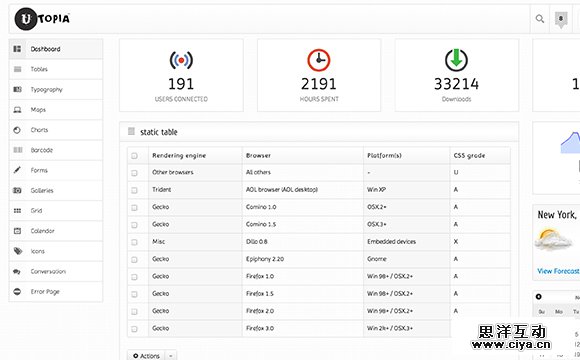
Task: Open the search magnifier icon
Action: point(540,18)
